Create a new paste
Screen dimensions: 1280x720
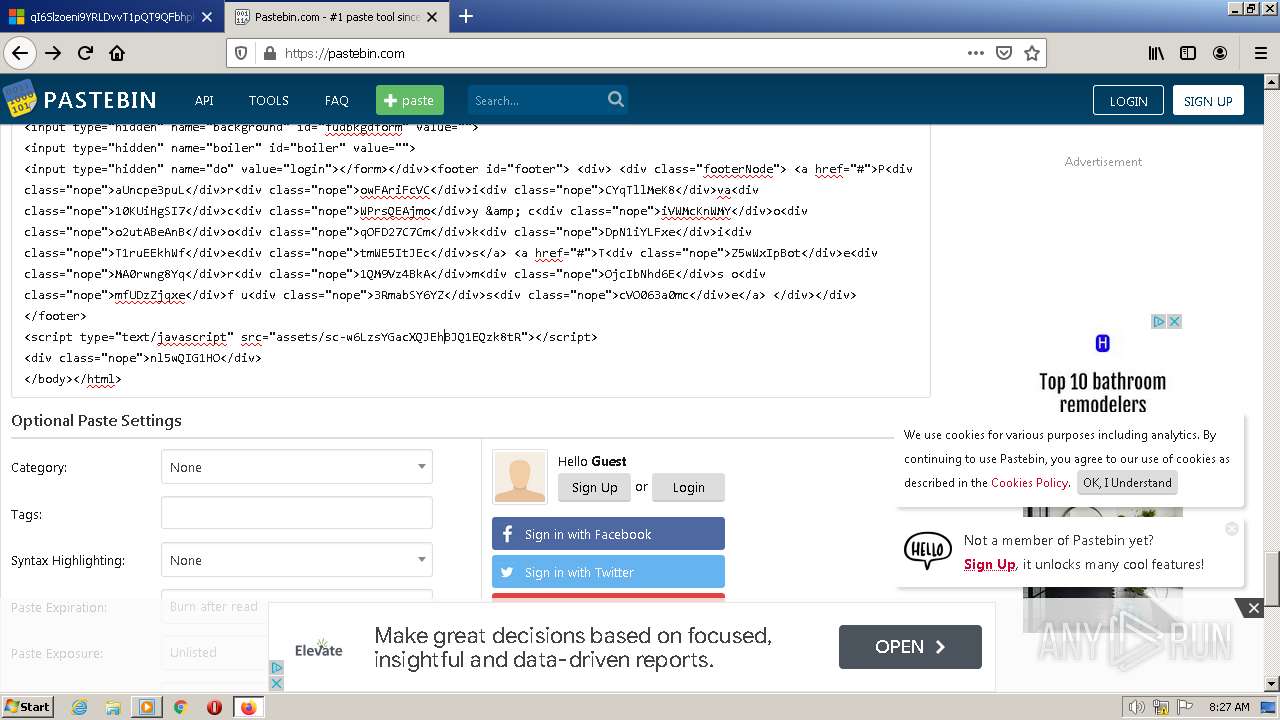click(409, 100)
